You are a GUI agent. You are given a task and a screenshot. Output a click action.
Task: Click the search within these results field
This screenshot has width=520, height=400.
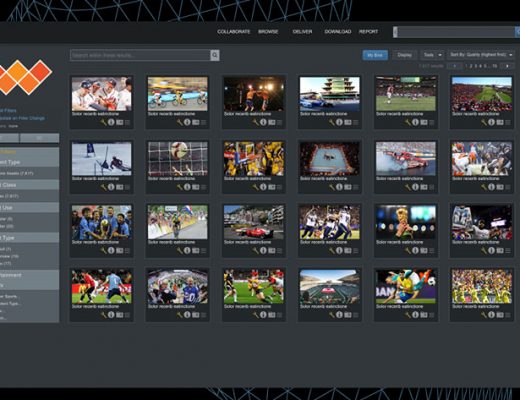tap(140, 55)
